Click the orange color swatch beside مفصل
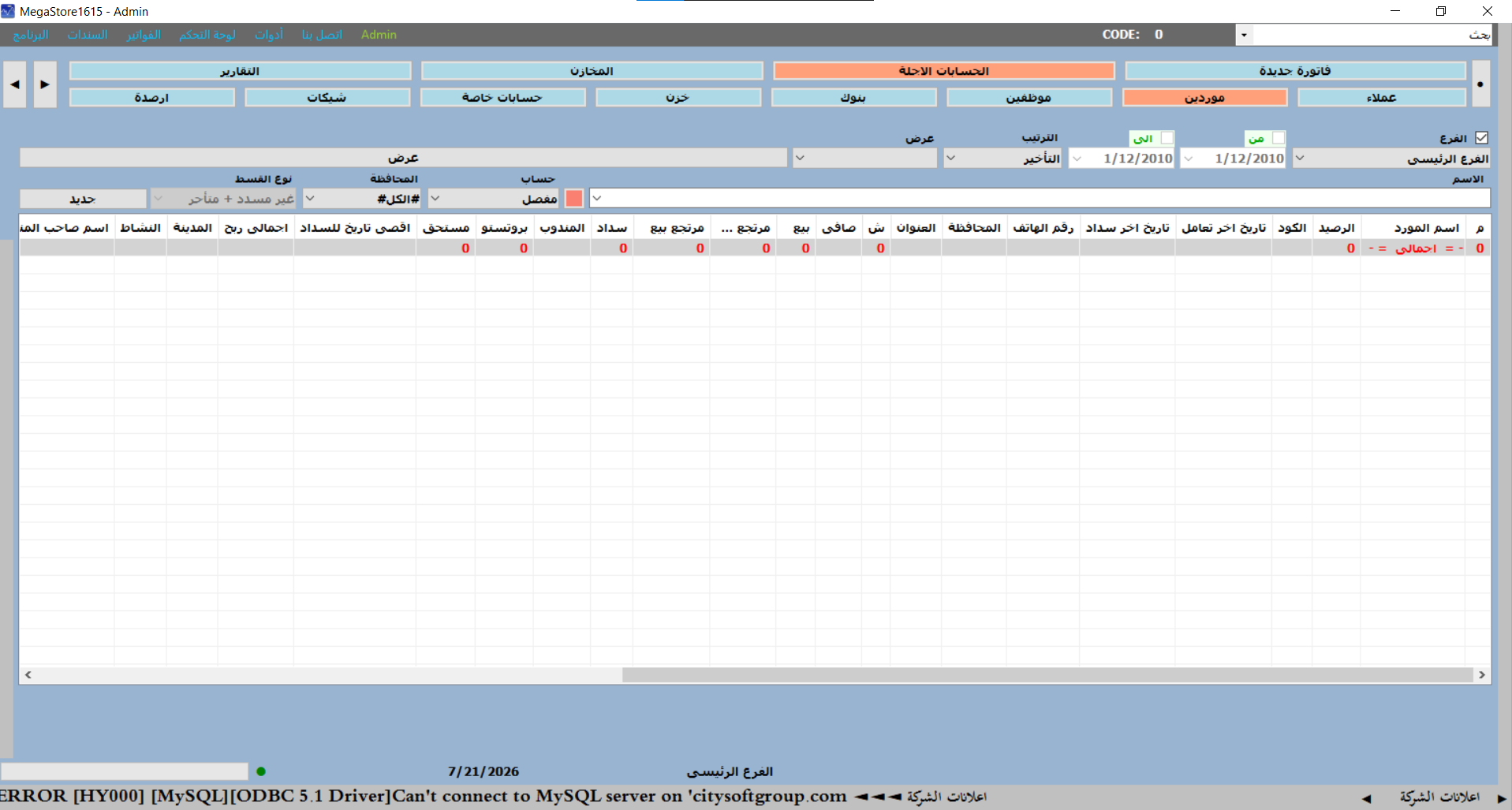Screen dimensions: 1512x810 (x=574, y=199)
